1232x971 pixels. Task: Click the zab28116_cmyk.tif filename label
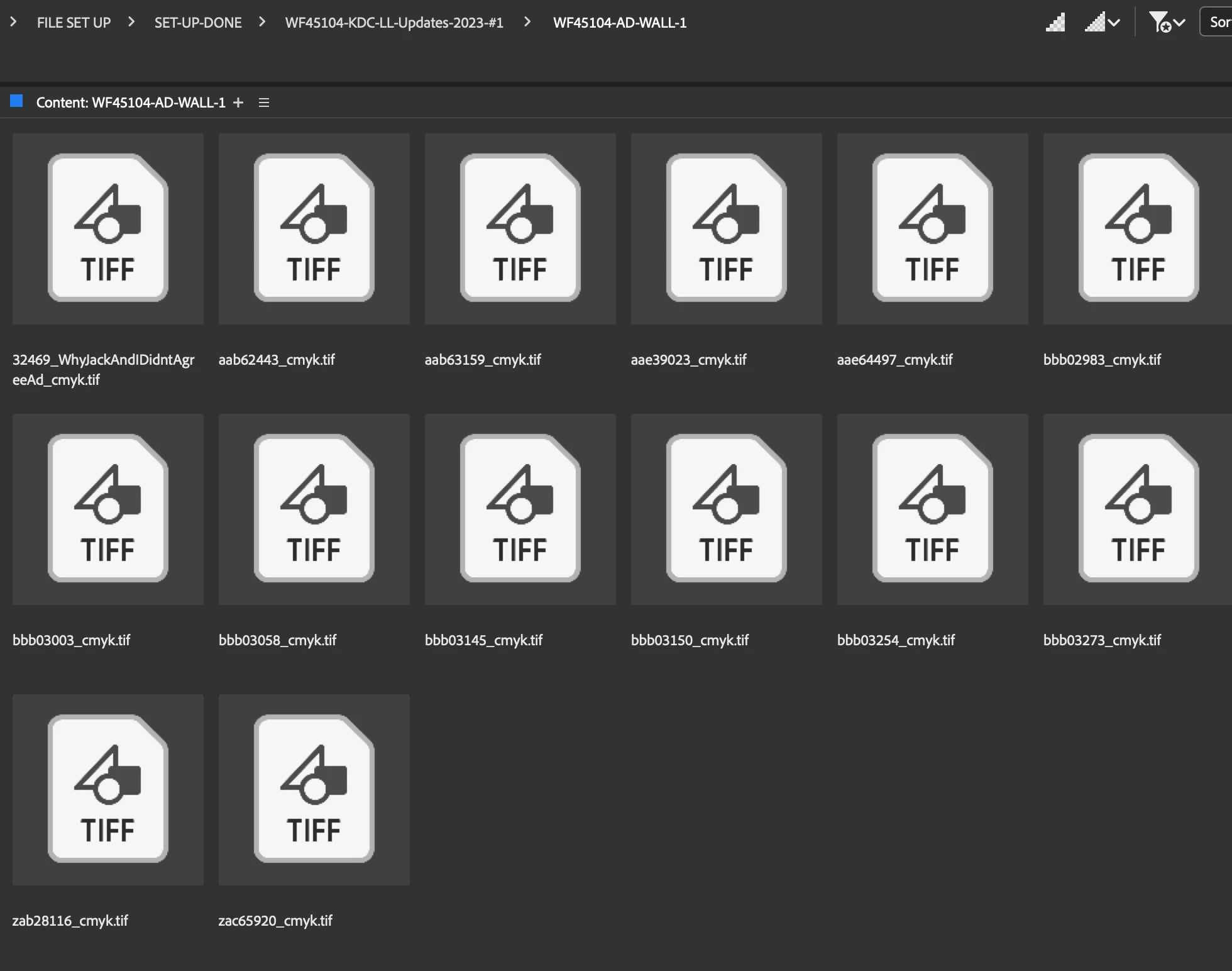70,921
